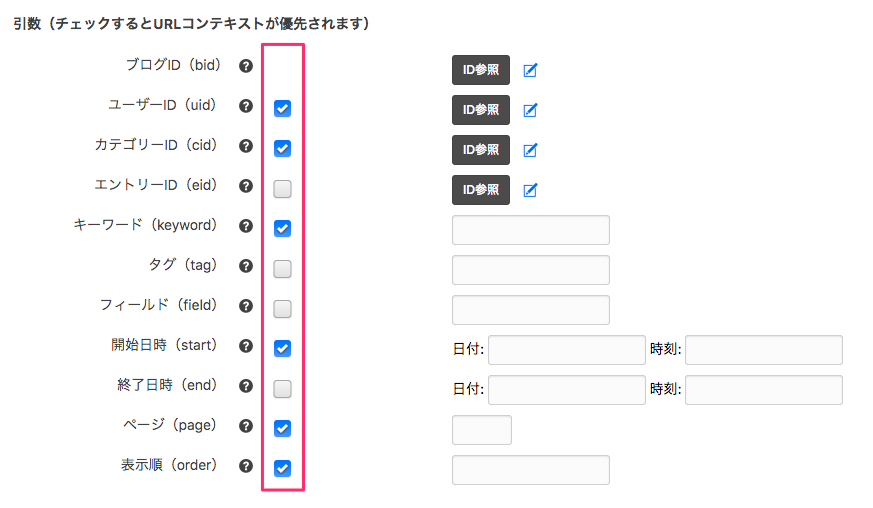Check the タグ (tag) checkbox

pyautogui.click(x=282, y=268)
